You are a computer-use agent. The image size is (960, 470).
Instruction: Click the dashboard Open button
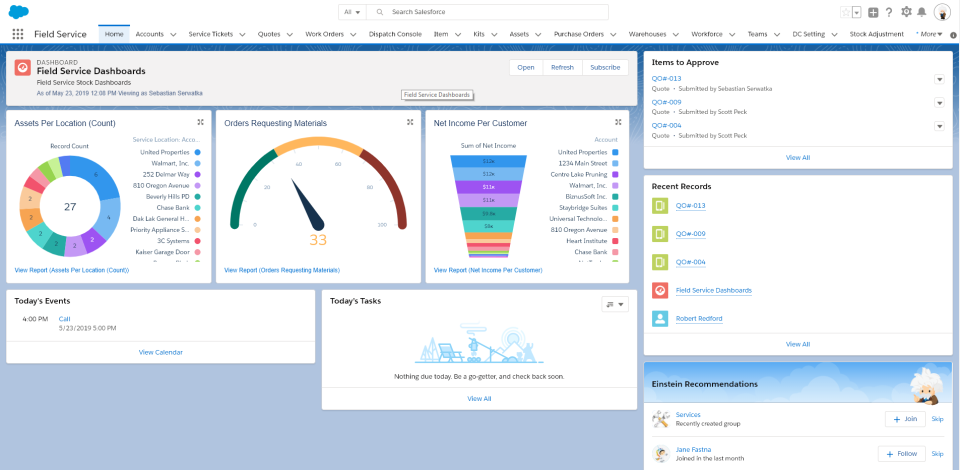click(526, 67)
